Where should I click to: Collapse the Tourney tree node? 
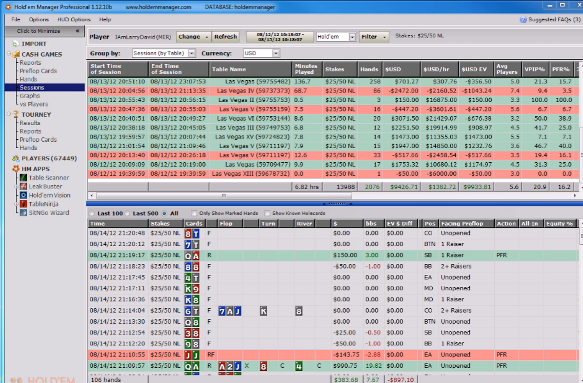[x=9, y=114]
